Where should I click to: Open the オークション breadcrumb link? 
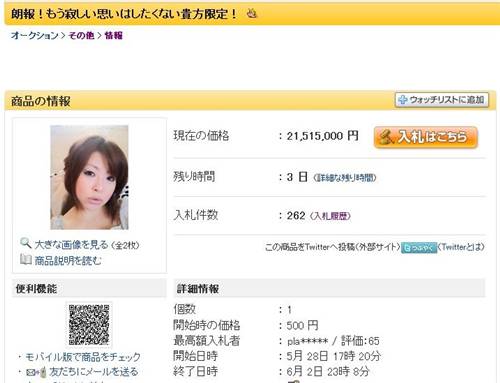click(35, 35)
